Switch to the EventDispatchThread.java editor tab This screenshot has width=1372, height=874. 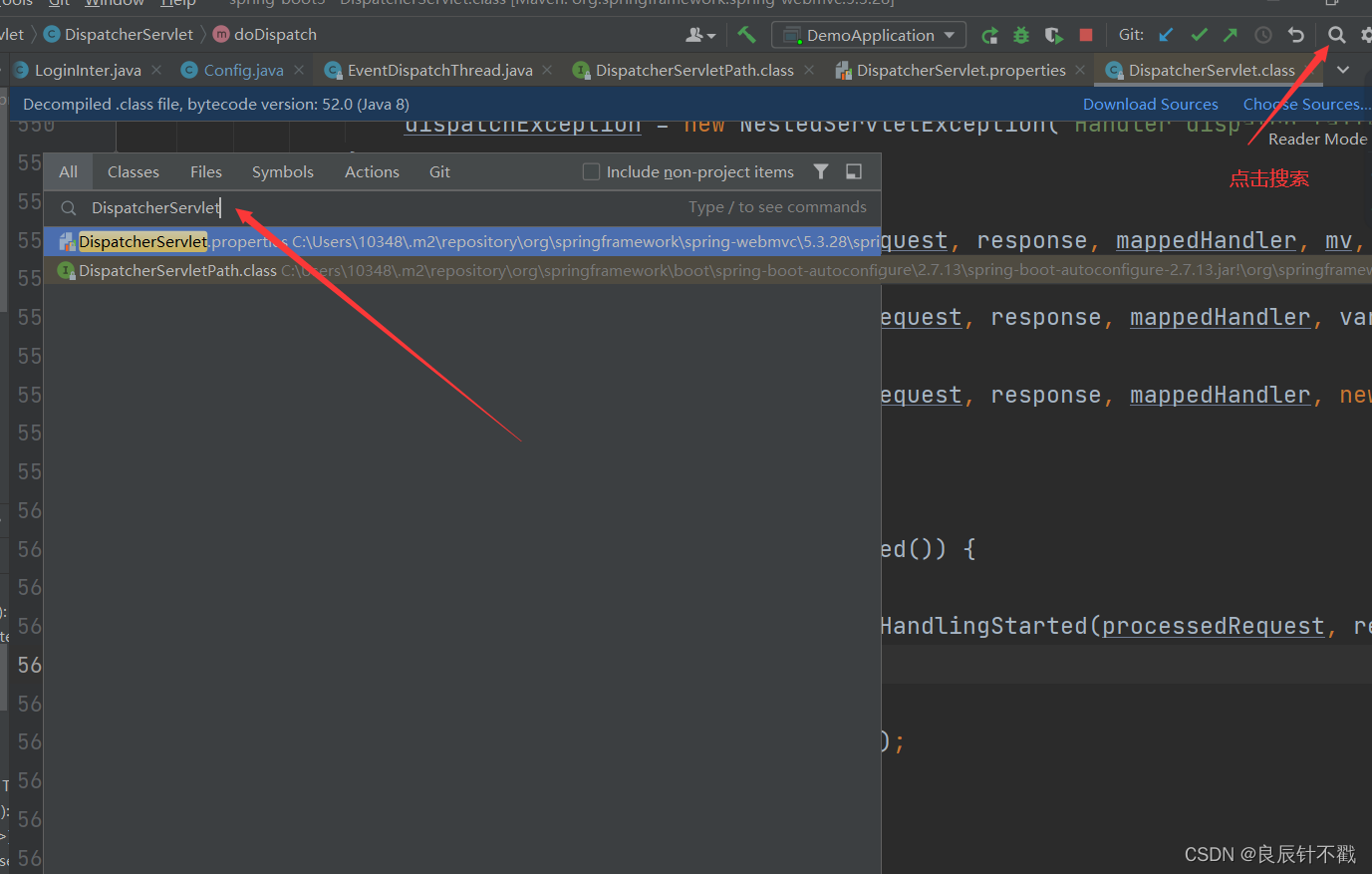[x=439, y=71]
